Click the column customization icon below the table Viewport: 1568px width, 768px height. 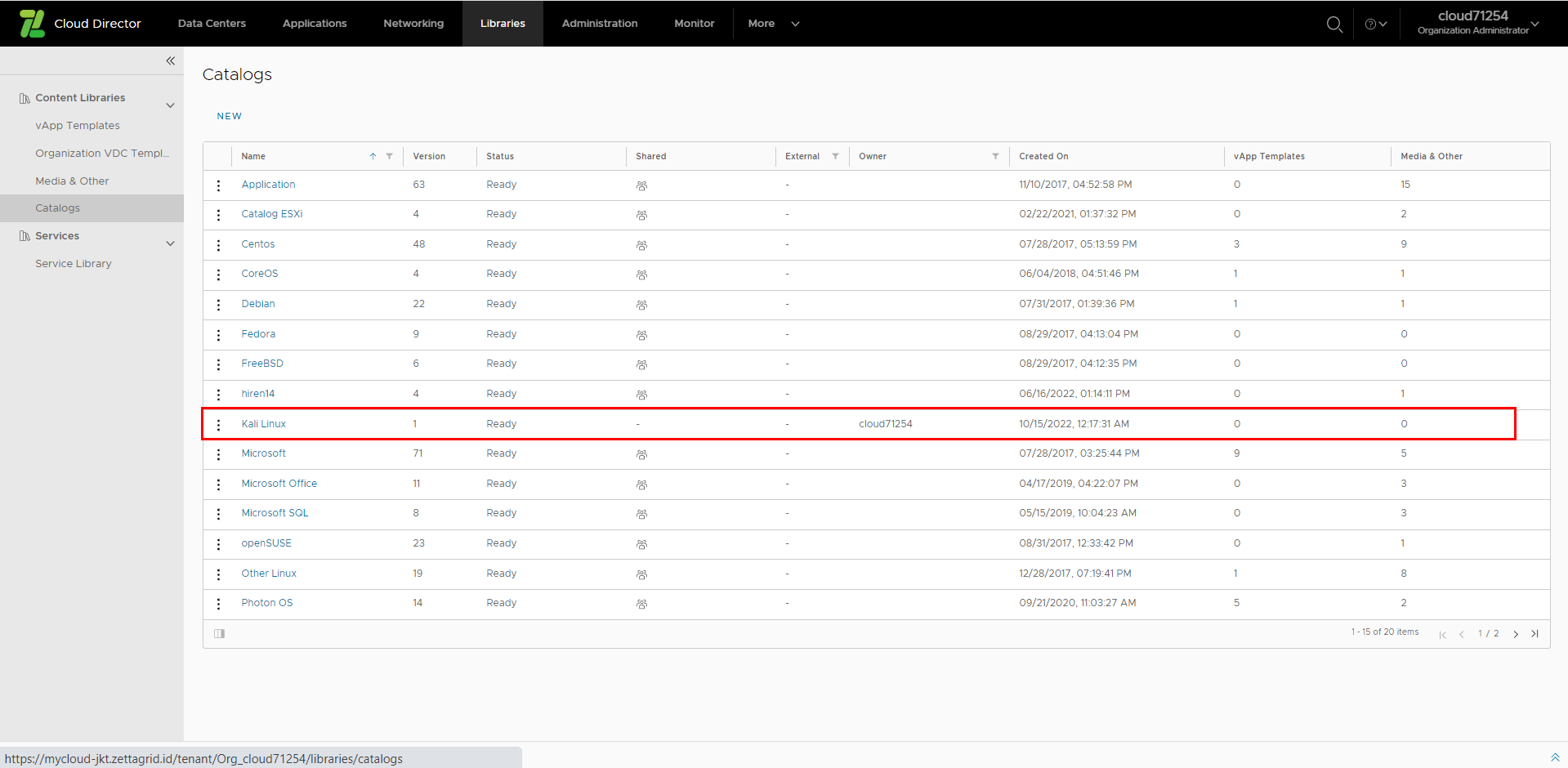(x=219, y=633)
